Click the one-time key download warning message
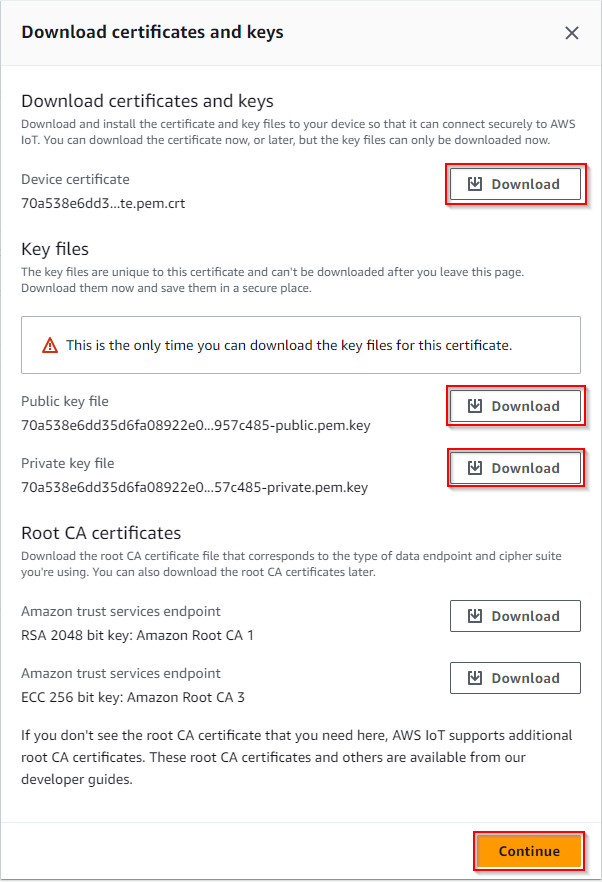Image resolution: width=602 pixels, height=882 pixels. click(289, 345)
